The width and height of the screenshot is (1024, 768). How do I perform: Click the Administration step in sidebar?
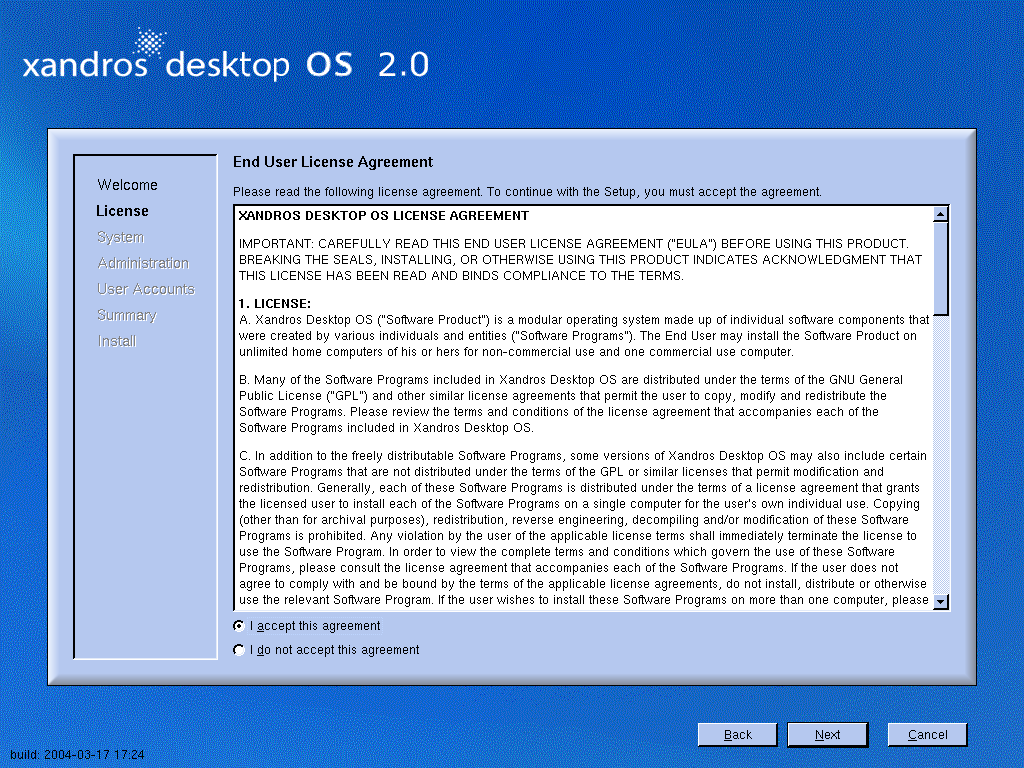(x=143, y=263)
